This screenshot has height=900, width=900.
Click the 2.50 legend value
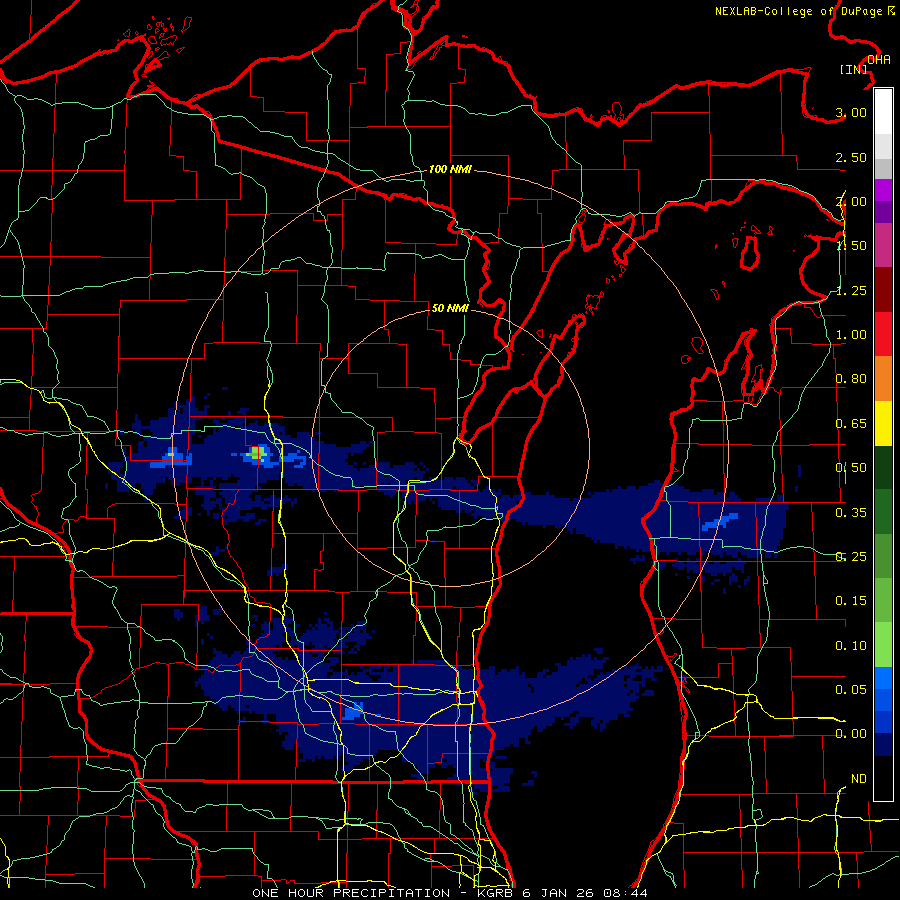pos(851,157)
